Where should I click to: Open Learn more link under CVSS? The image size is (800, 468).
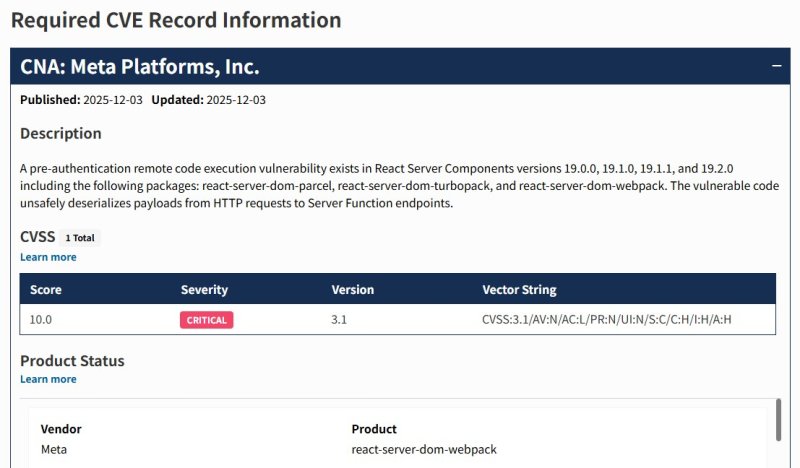(48, 257)
